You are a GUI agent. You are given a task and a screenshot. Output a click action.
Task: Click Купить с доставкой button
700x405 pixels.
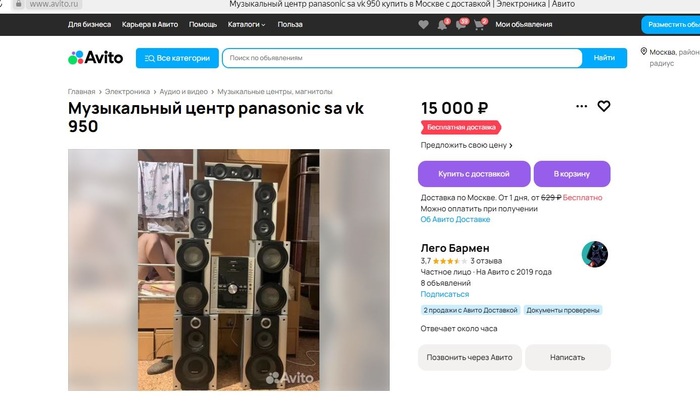point(474,174)
